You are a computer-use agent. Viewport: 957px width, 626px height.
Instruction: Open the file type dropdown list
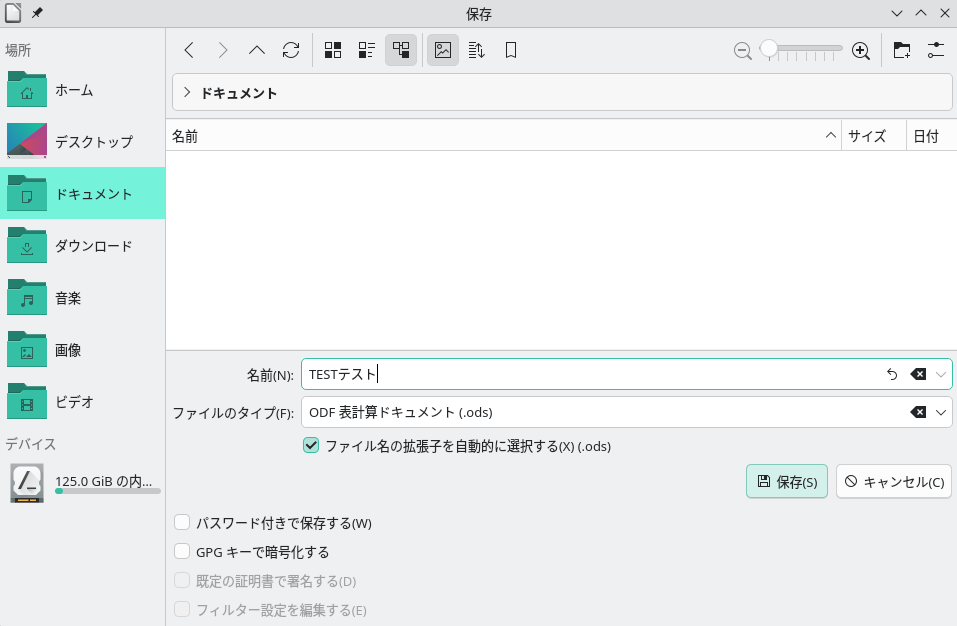click(941, 412)
